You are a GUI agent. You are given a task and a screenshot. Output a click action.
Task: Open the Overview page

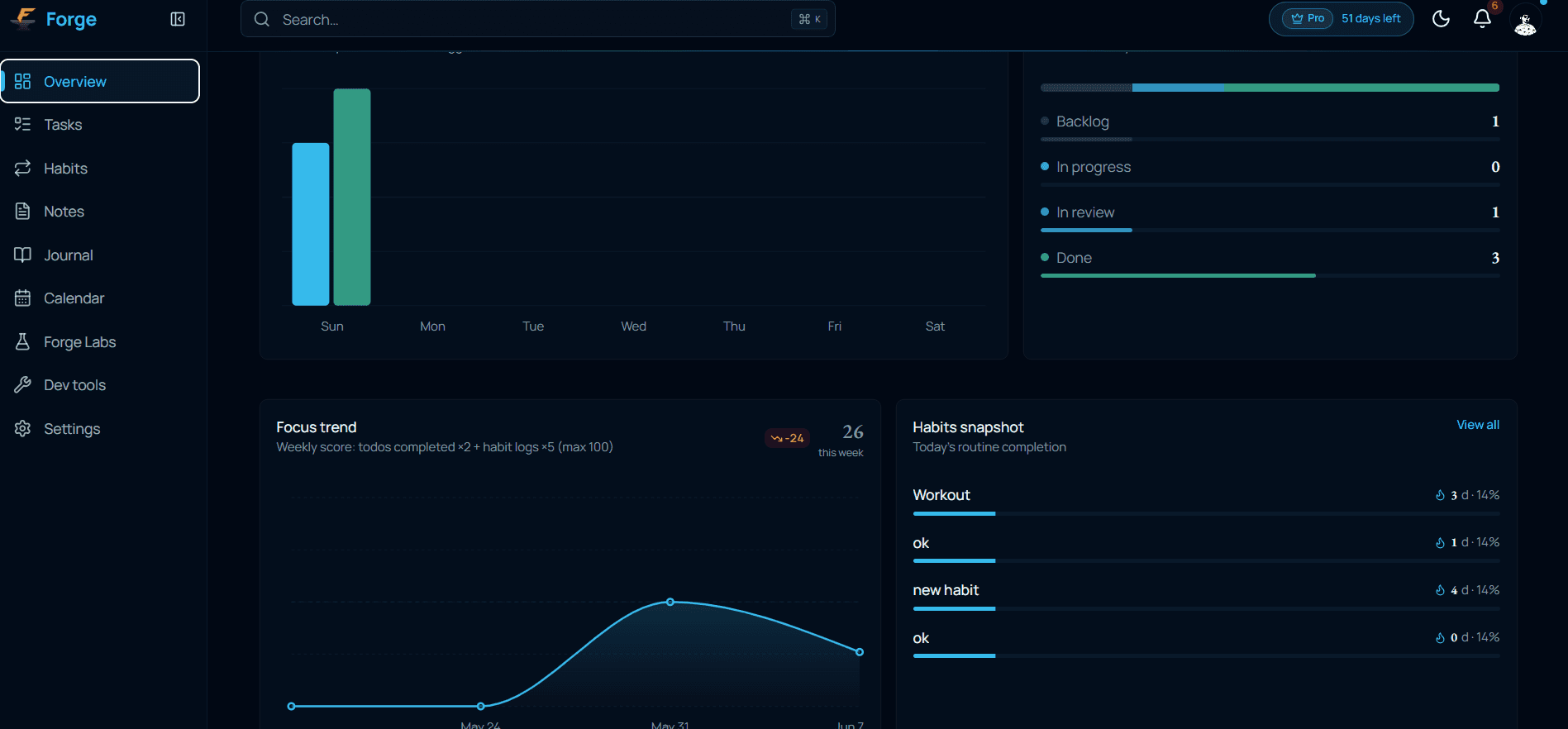[100, 81]
